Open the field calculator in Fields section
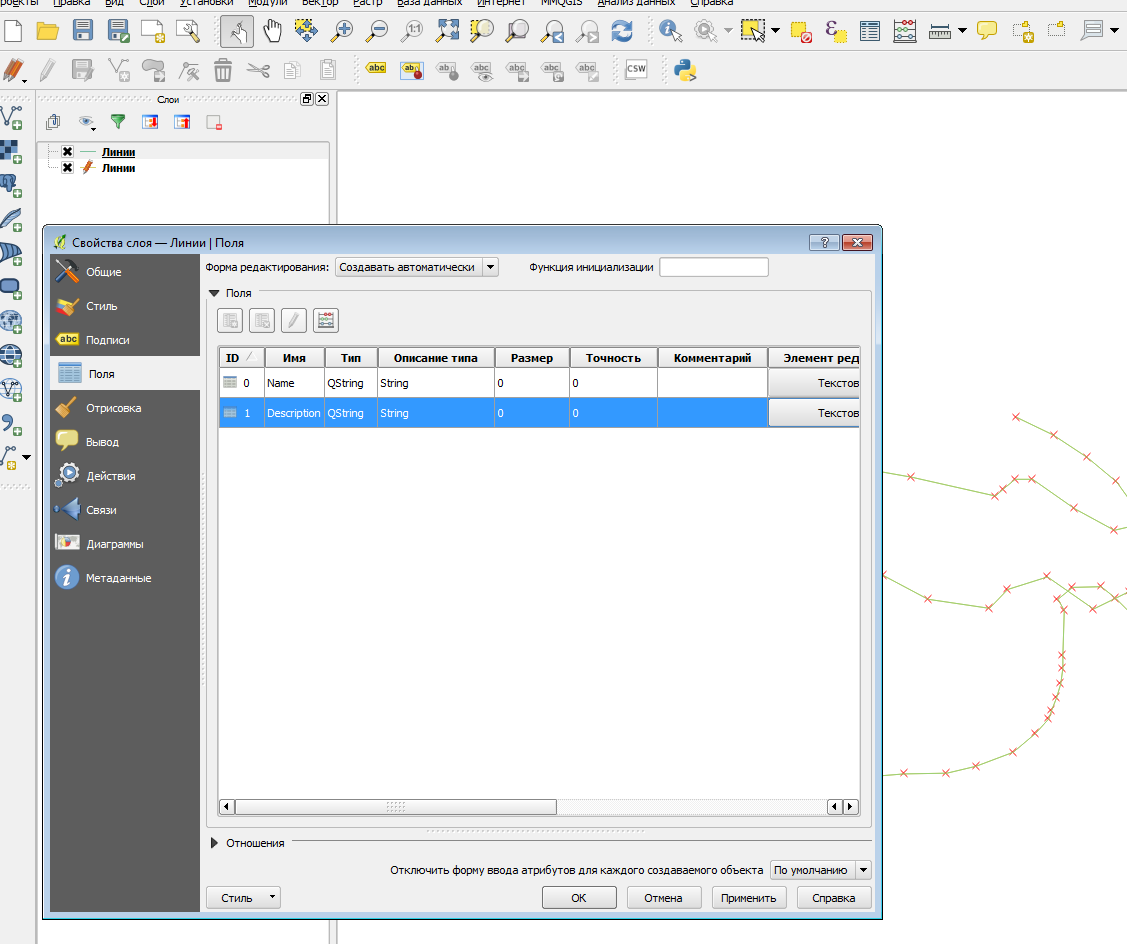This screenshot has width=1127, height=944. [x=326, y=320]
